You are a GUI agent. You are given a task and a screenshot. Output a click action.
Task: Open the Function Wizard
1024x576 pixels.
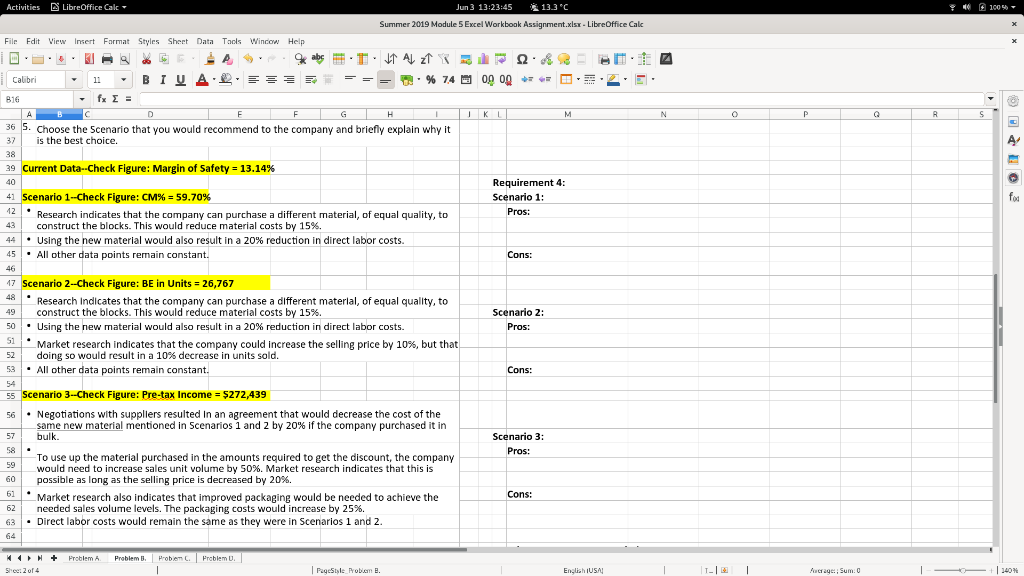[102, 99]
